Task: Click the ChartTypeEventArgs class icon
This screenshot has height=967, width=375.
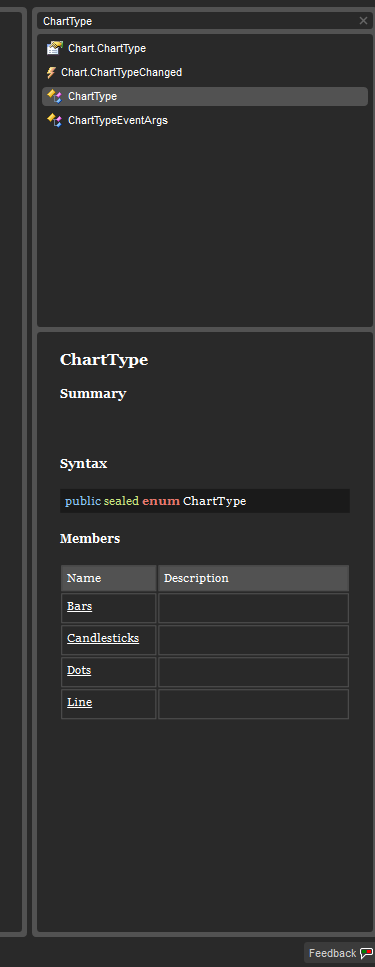Action: point(55,120)
